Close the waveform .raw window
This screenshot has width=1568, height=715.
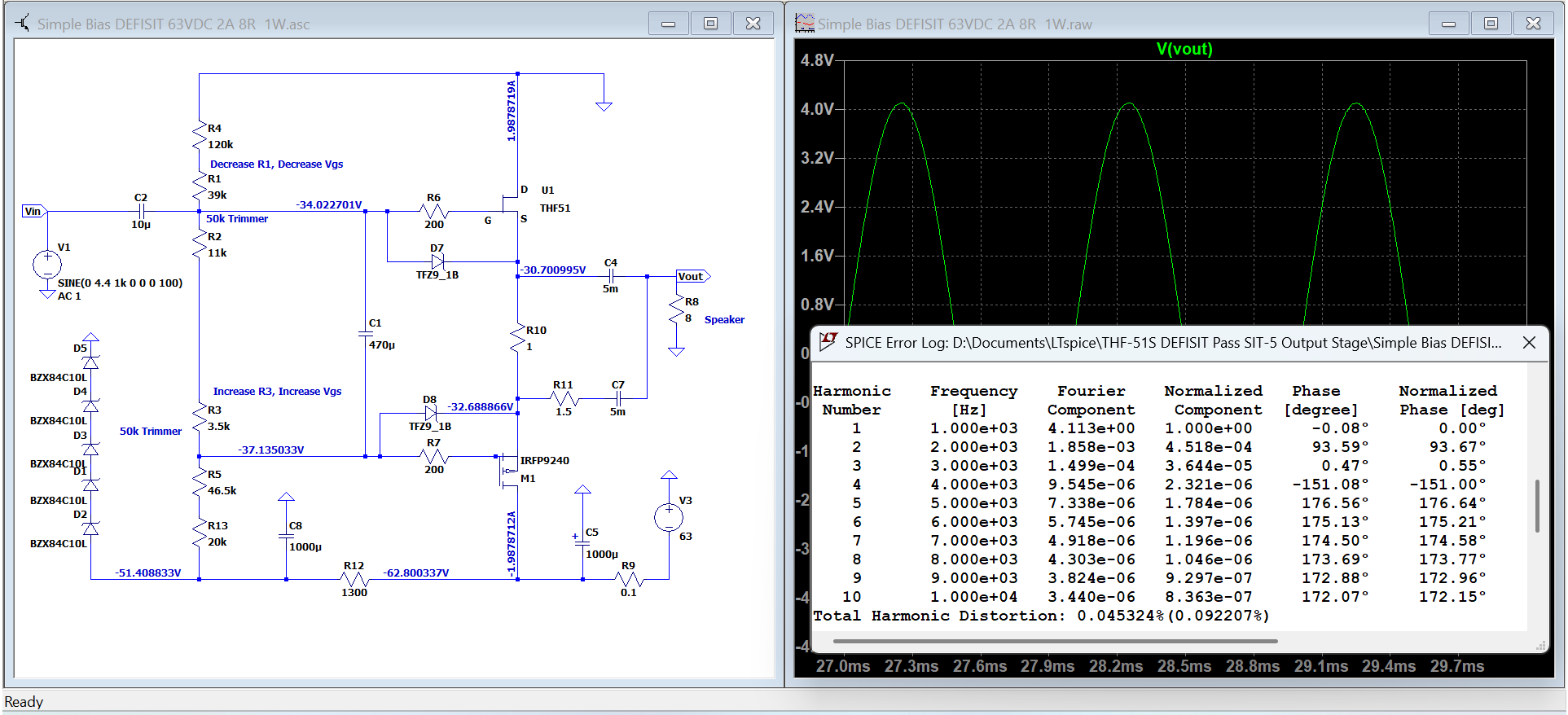1534,24
